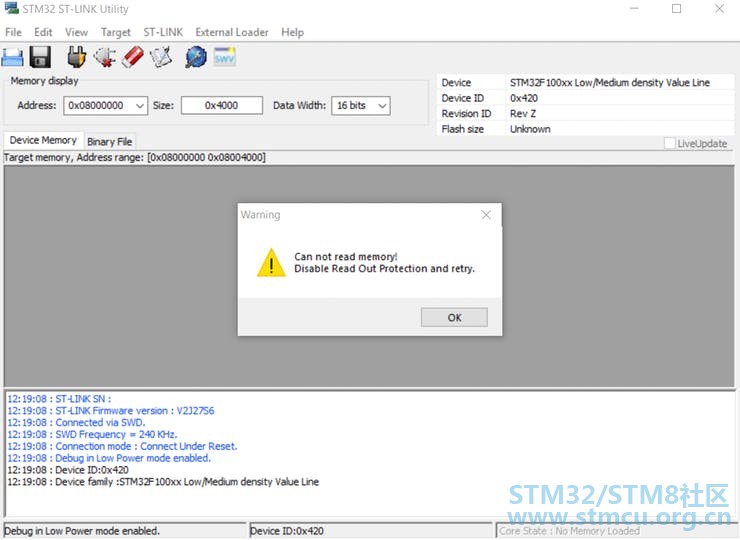Image resolution: width=740 pixels, height=540 pixels.
Task: Open the External Loader menu
Action: click(232, 32)
